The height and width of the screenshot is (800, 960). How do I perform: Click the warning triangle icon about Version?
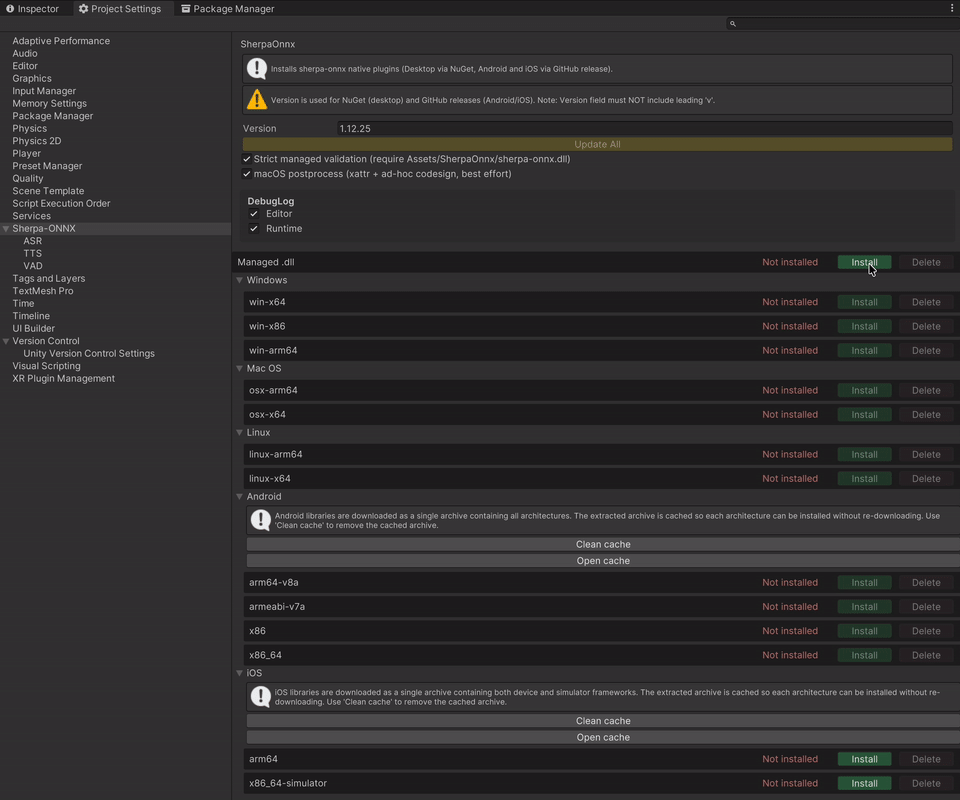(x=257, y=99)
